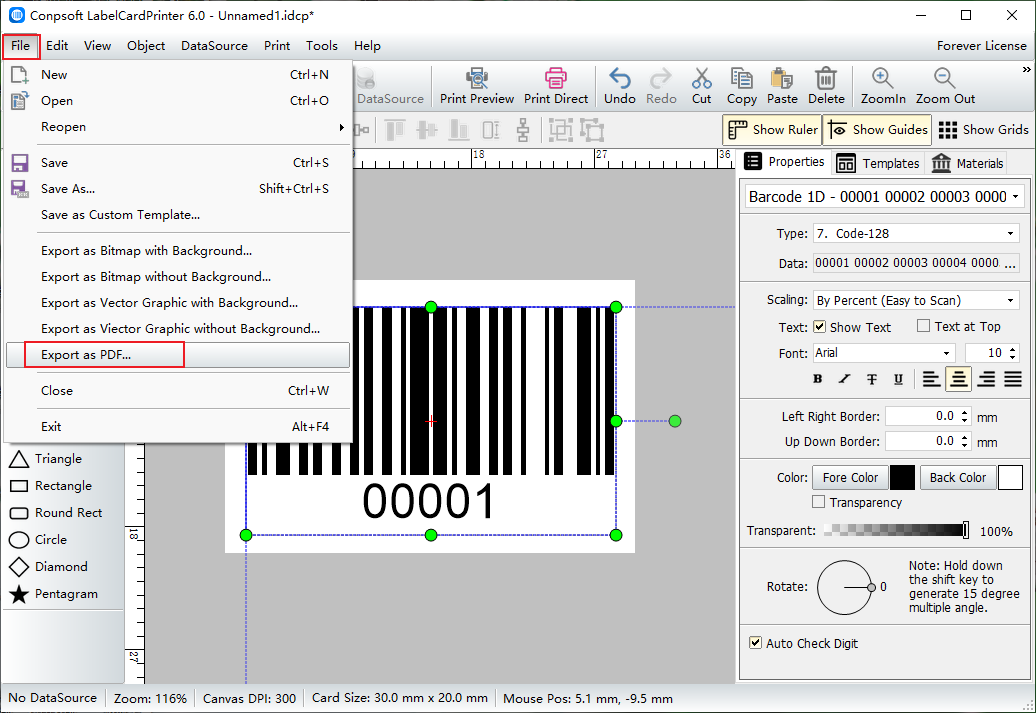
Task: Click the white back color swatch
Action: (1010, 478)
